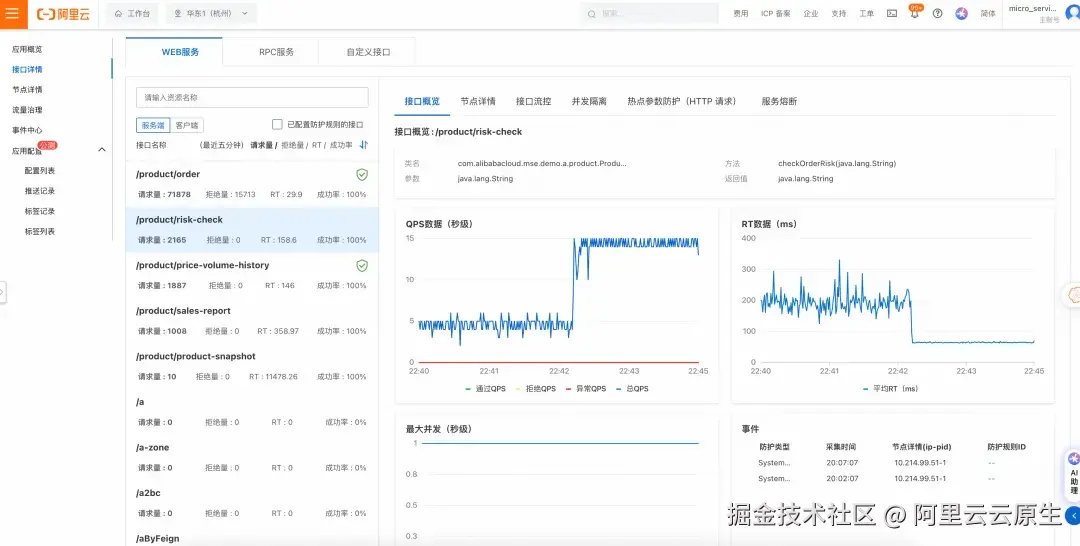1080x546 pixels.
Task: Open the 并发隔离 tab
Action: [589, 101]
